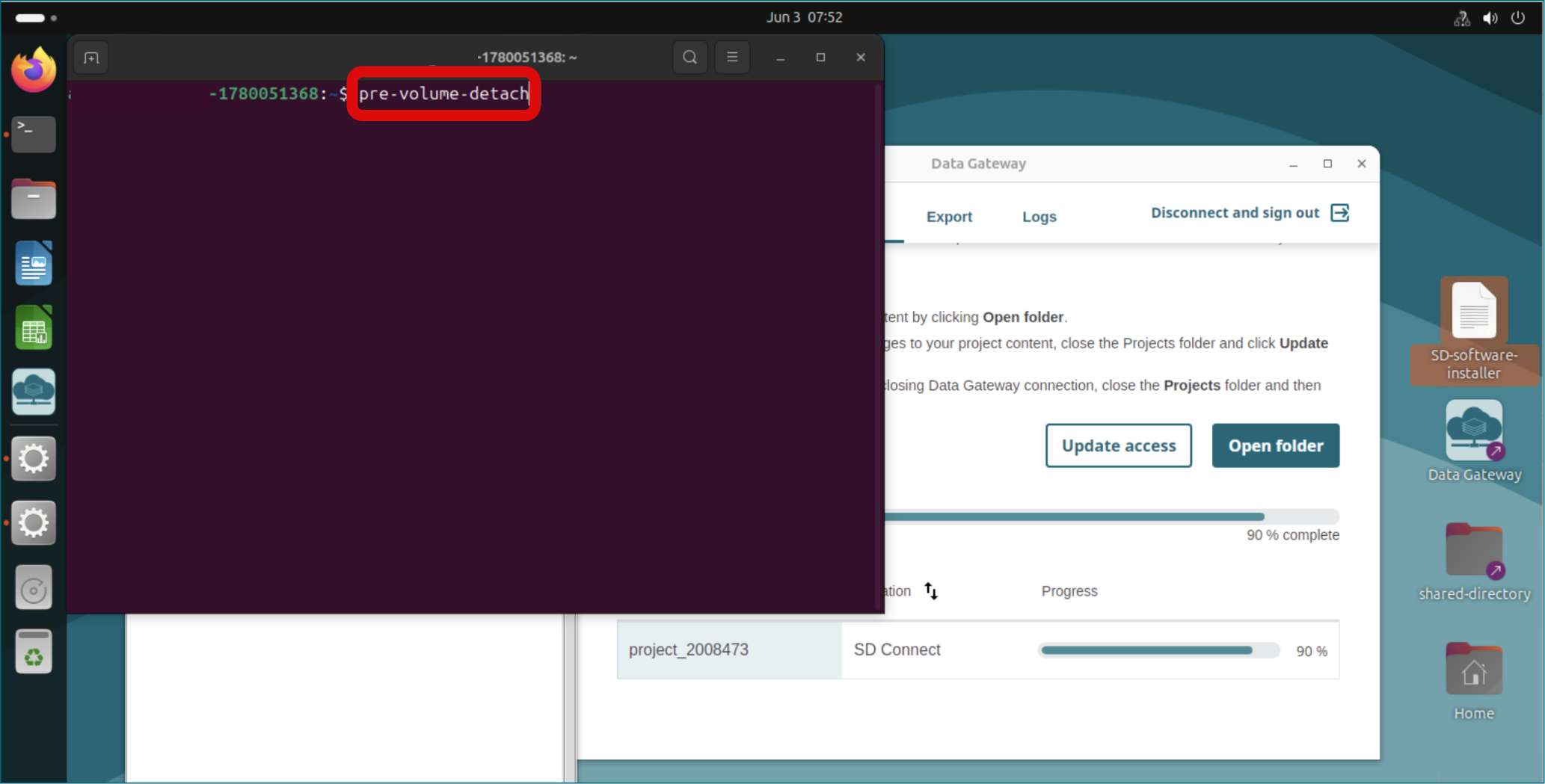Click the Update access button
The image size is (1545, 784).
pos(1119,445)
